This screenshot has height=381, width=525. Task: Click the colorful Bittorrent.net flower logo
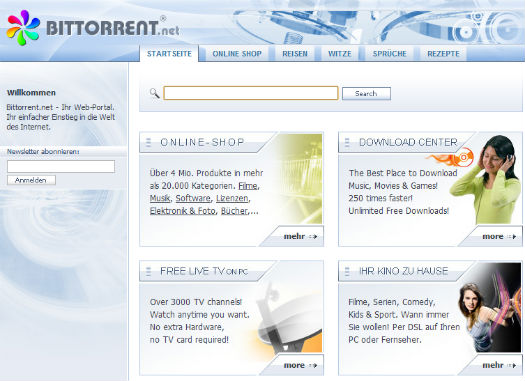(x=23, y=28)
